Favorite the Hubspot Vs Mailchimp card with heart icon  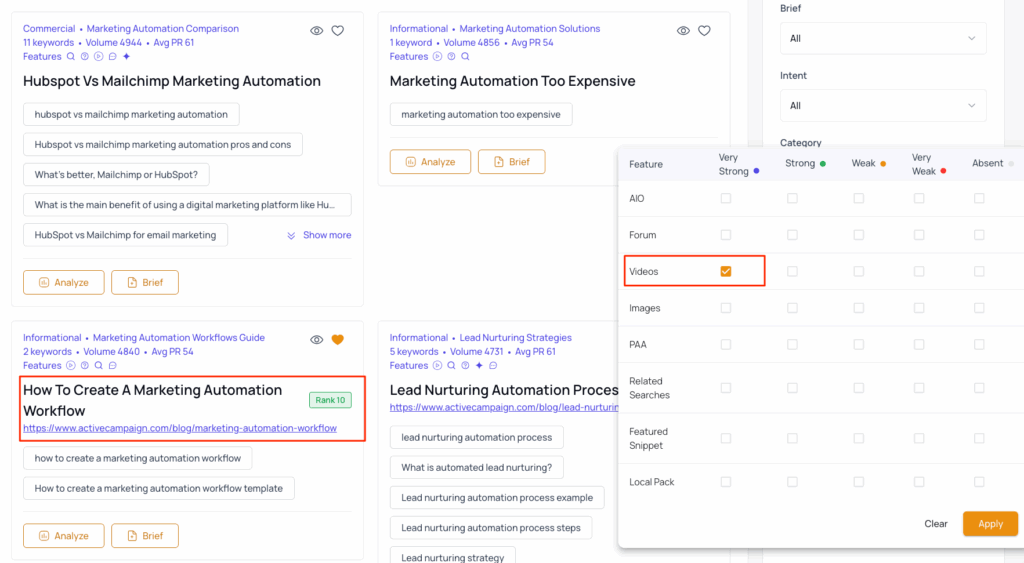(x=338, y=31)
